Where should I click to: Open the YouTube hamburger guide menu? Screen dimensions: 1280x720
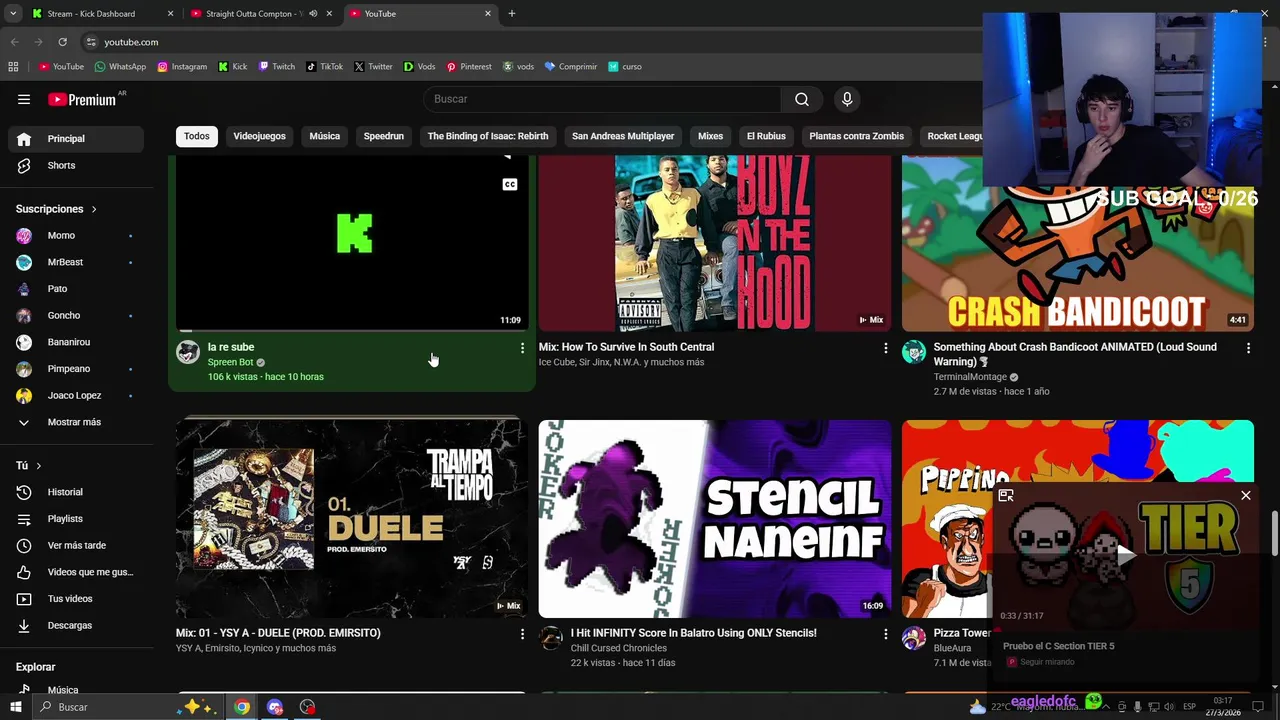[24, 99]
